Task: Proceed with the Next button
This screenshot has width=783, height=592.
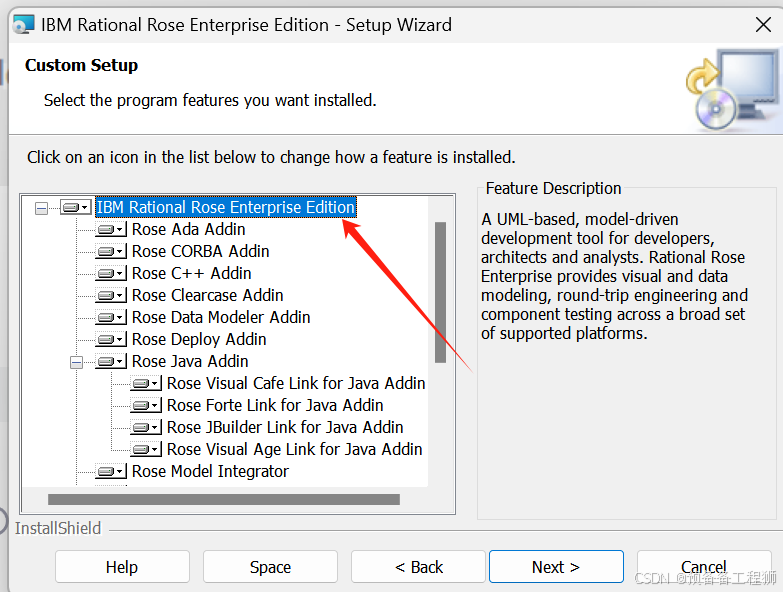Action: 556,567
